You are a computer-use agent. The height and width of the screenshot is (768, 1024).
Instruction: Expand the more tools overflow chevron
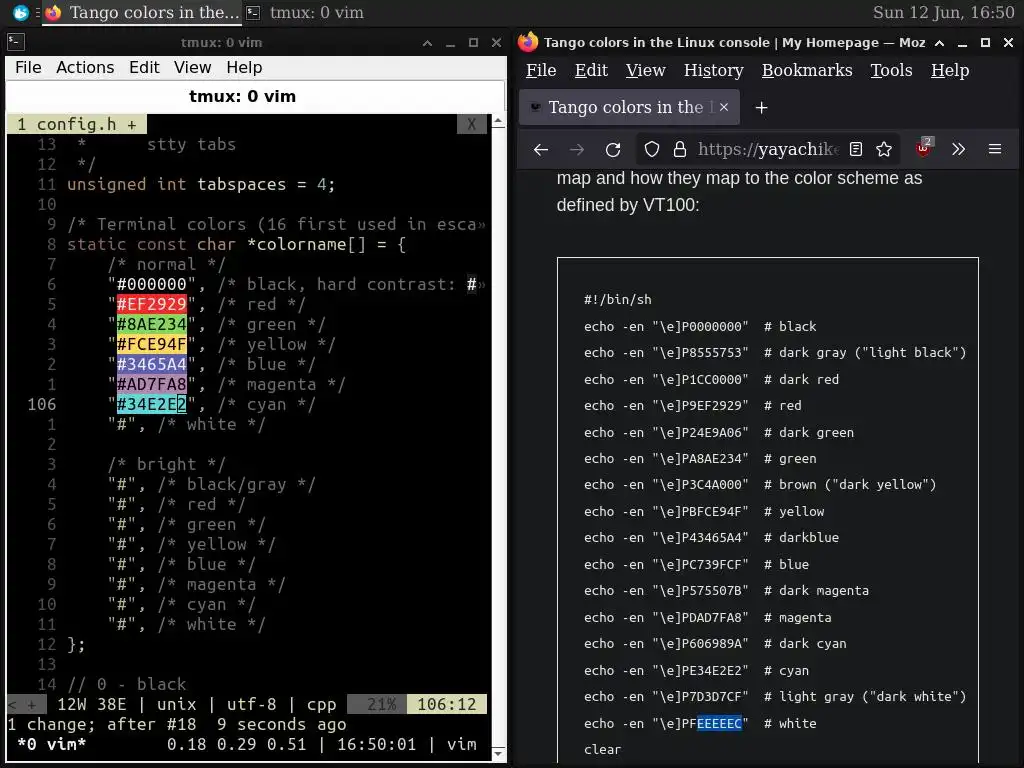pos(958,150)
